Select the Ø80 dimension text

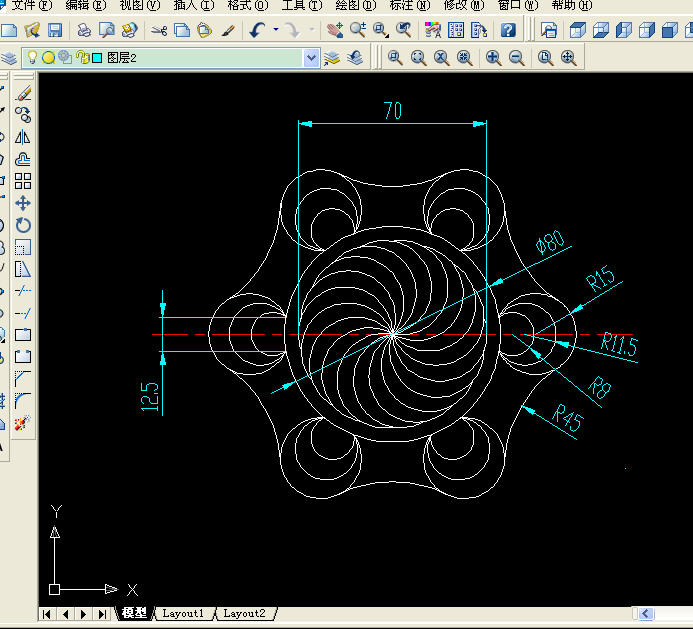[x=549, y=241]
